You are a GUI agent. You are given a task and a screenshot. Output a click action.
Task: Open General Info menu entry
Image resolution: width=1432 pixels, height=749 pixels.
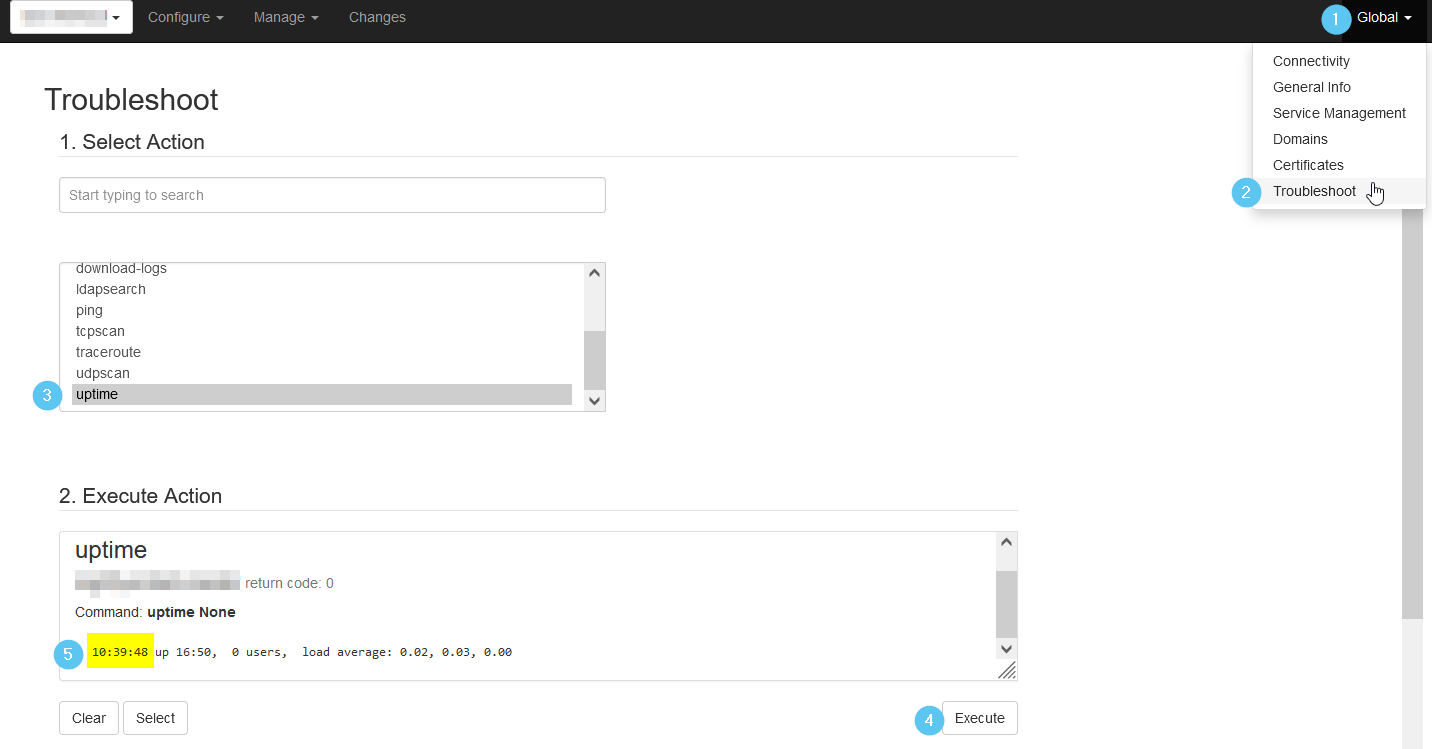click(1311, 87)
